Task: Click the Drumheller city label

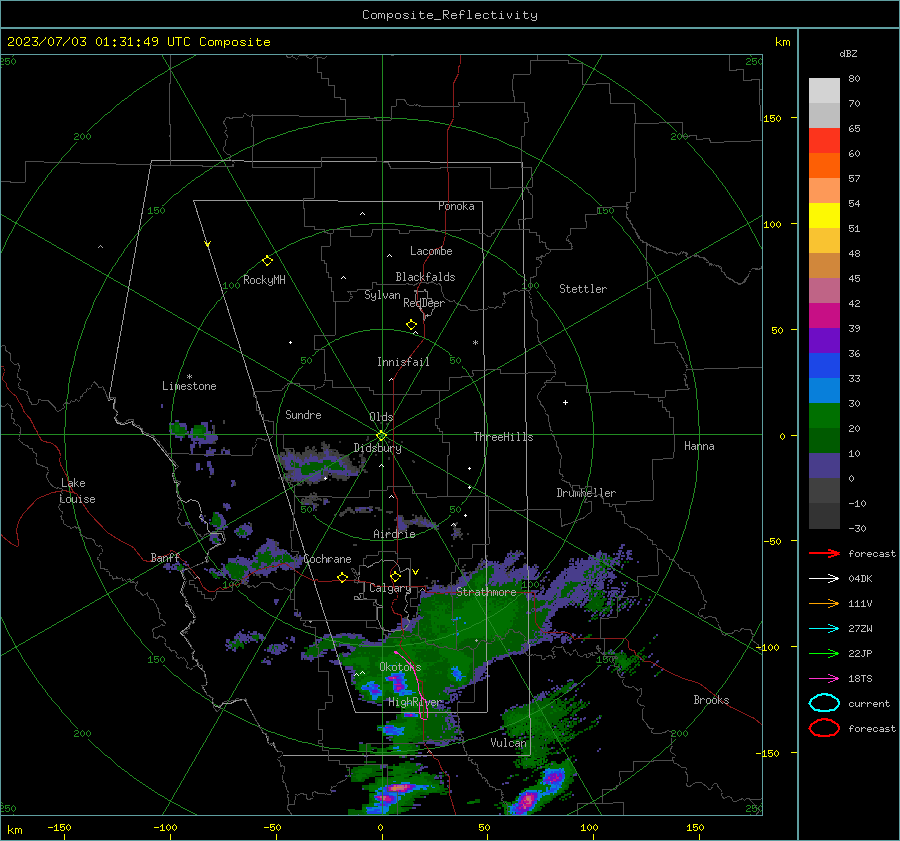Action: tap(586, 493)
